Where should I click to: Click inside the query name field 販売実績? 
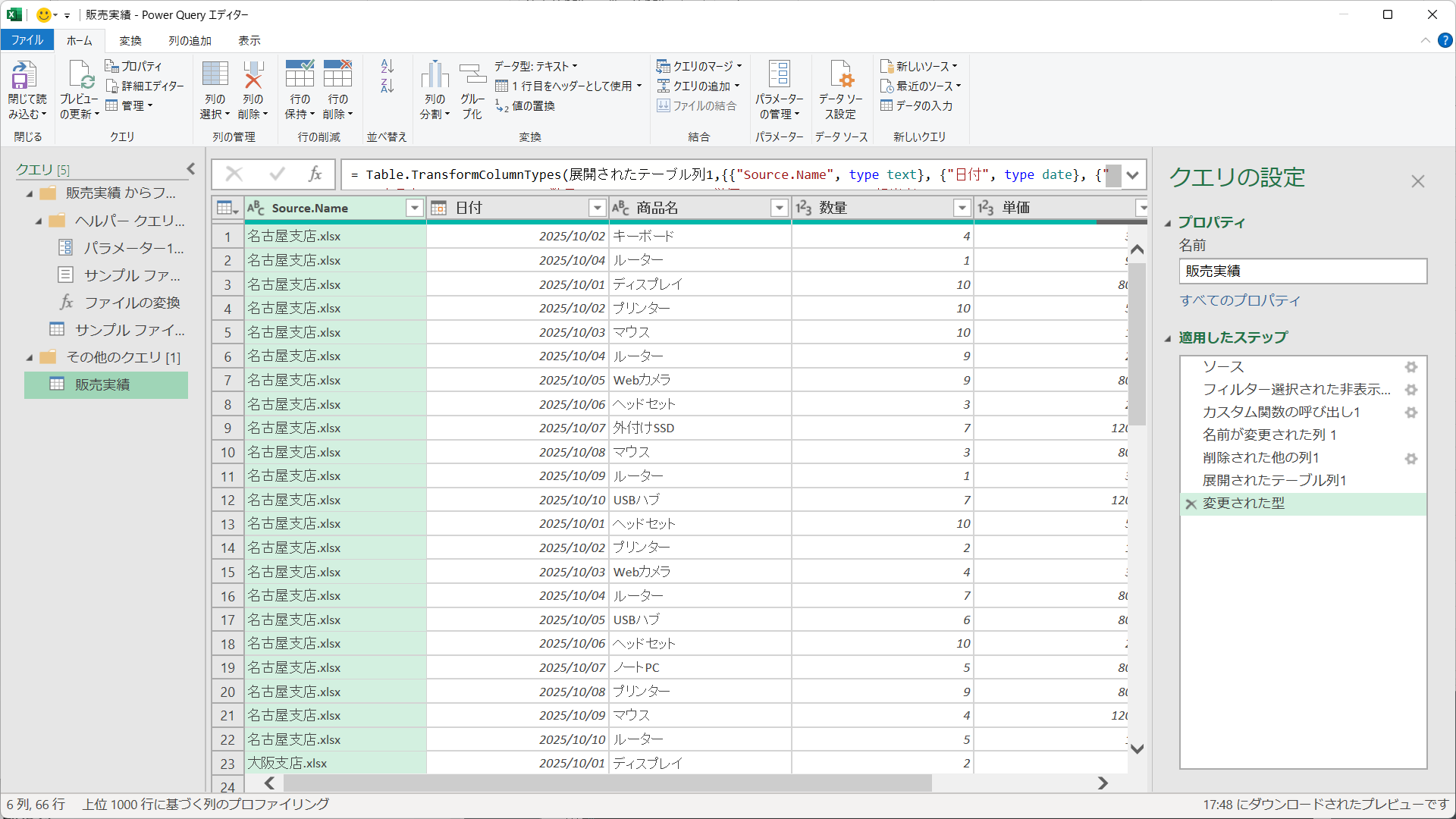1301,271
